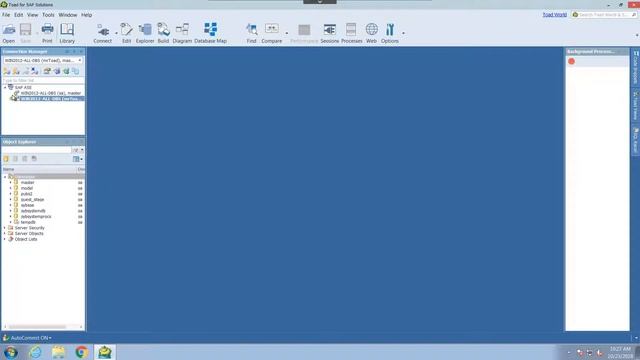Expand the Server Objects node
The height and width of the screenshot is (360, 640).
pyautogui.click(x=5, y=233)
